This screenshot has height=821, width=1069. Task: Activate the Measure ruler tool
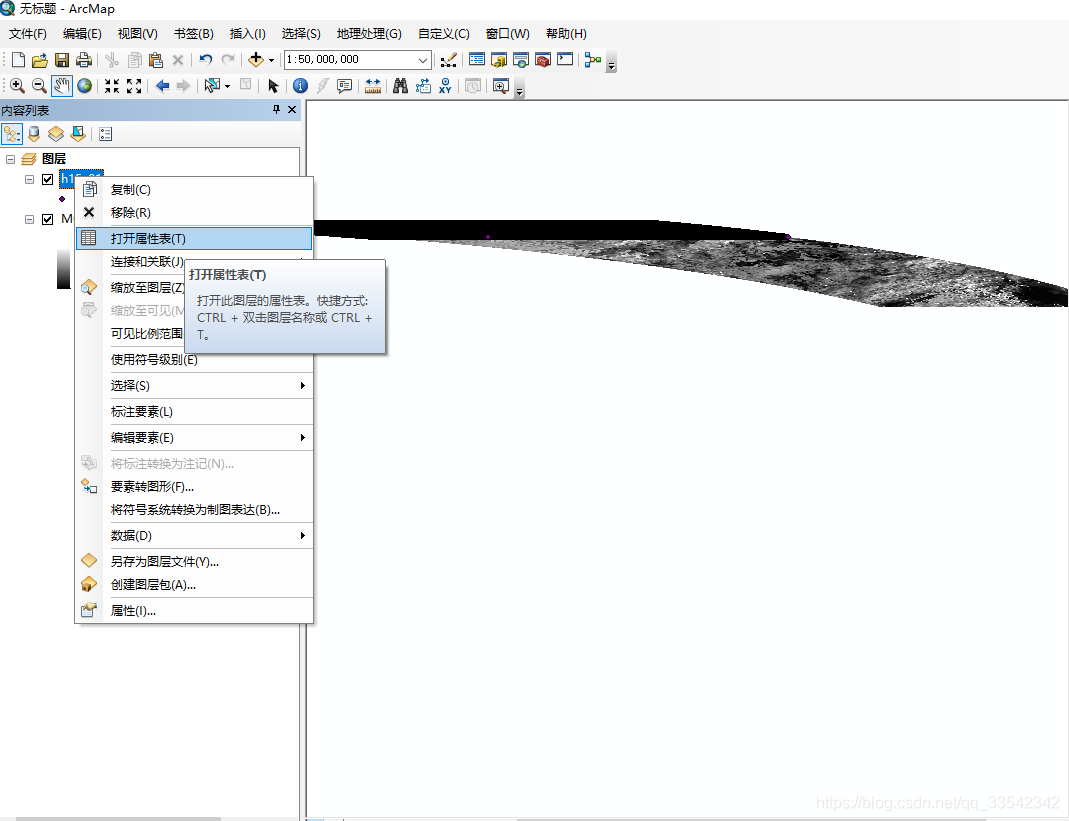click(x=373, y=86)
